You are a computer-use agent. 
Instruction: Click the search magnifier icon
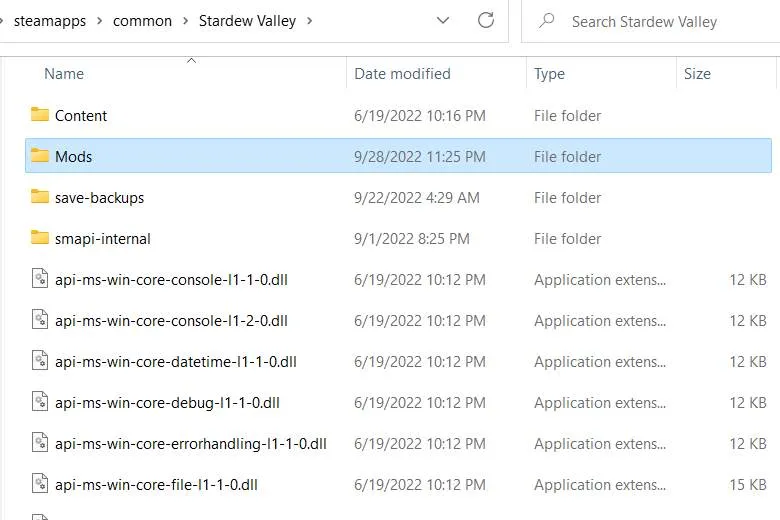[x=546, y=21]
